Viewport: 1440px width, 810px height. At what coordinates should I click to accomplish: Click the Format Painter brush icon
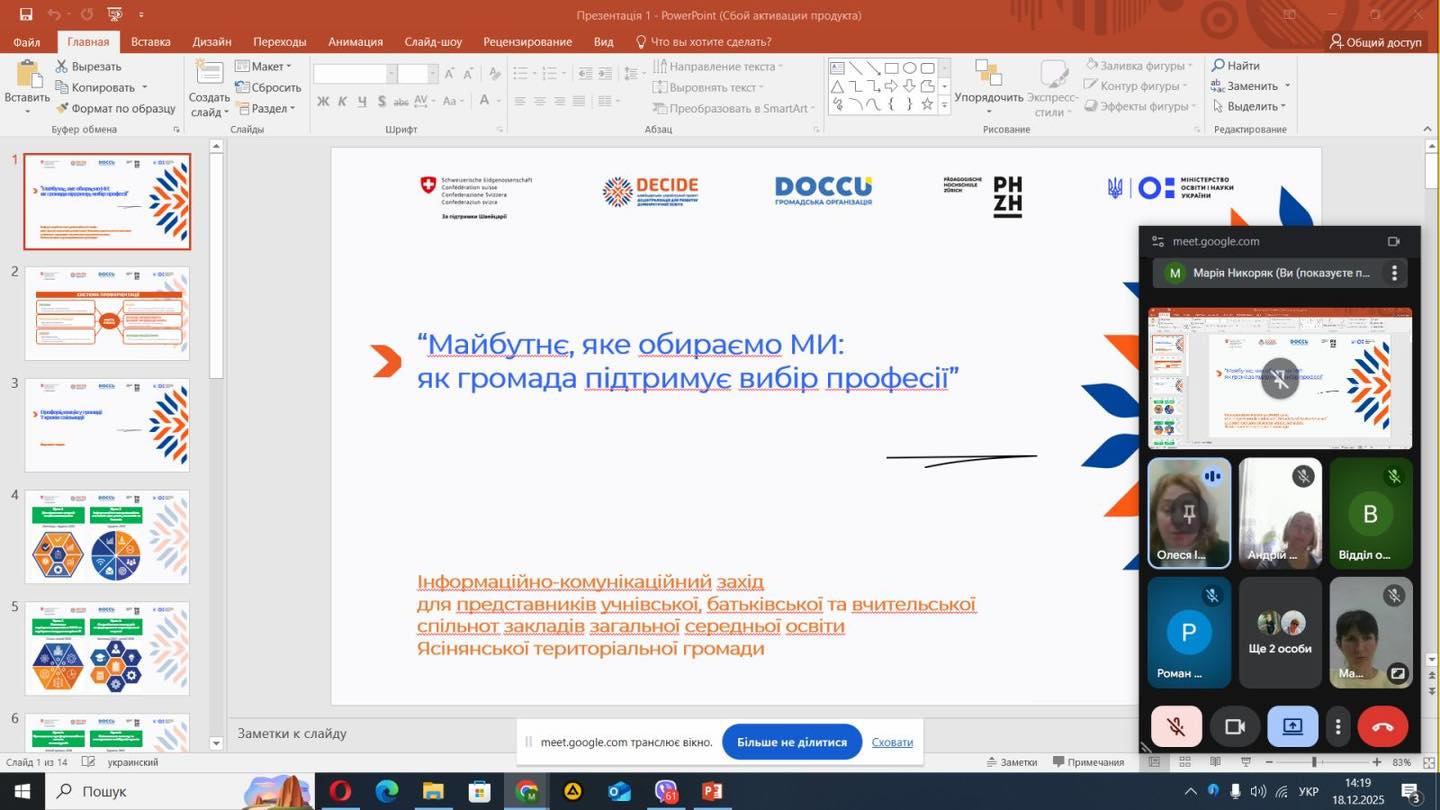click(63, 108)
